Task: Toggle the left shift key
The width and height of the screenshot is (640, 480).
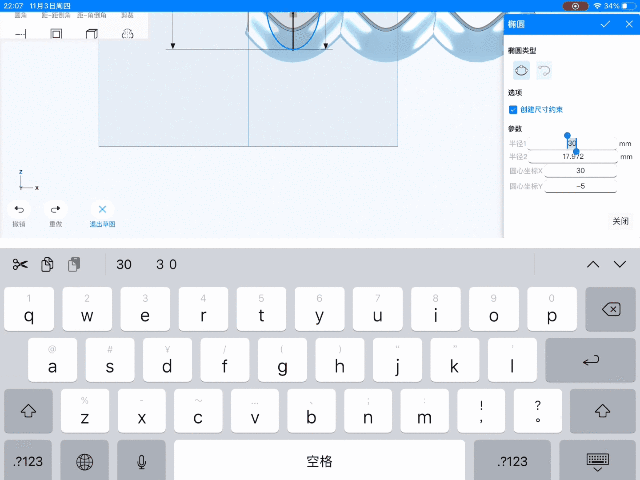Action: (x=28, y=410)
